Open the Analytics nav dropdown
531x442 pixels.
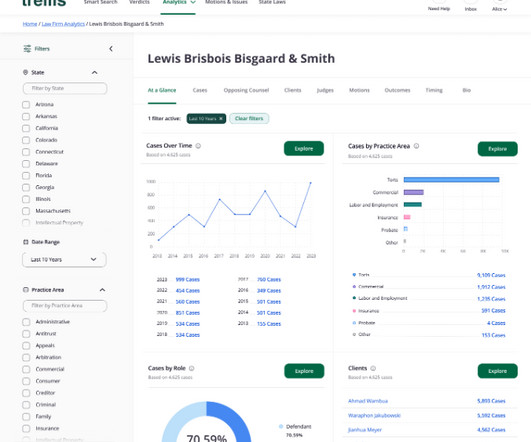[178, 3]
